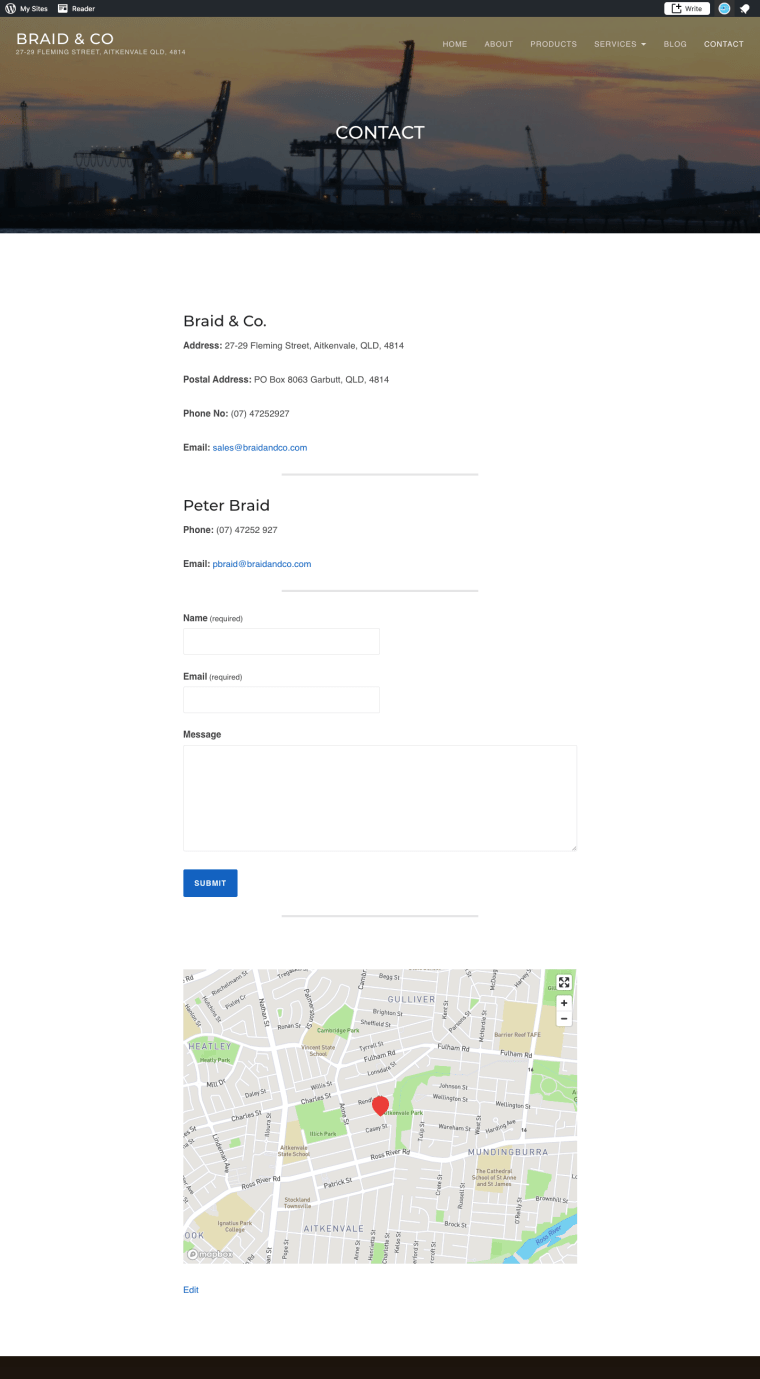Image resolution: width=760 pixels, height=1379 pixels.
Task: Email sales@braidandco.com link
Action: [x=260, y=448]
